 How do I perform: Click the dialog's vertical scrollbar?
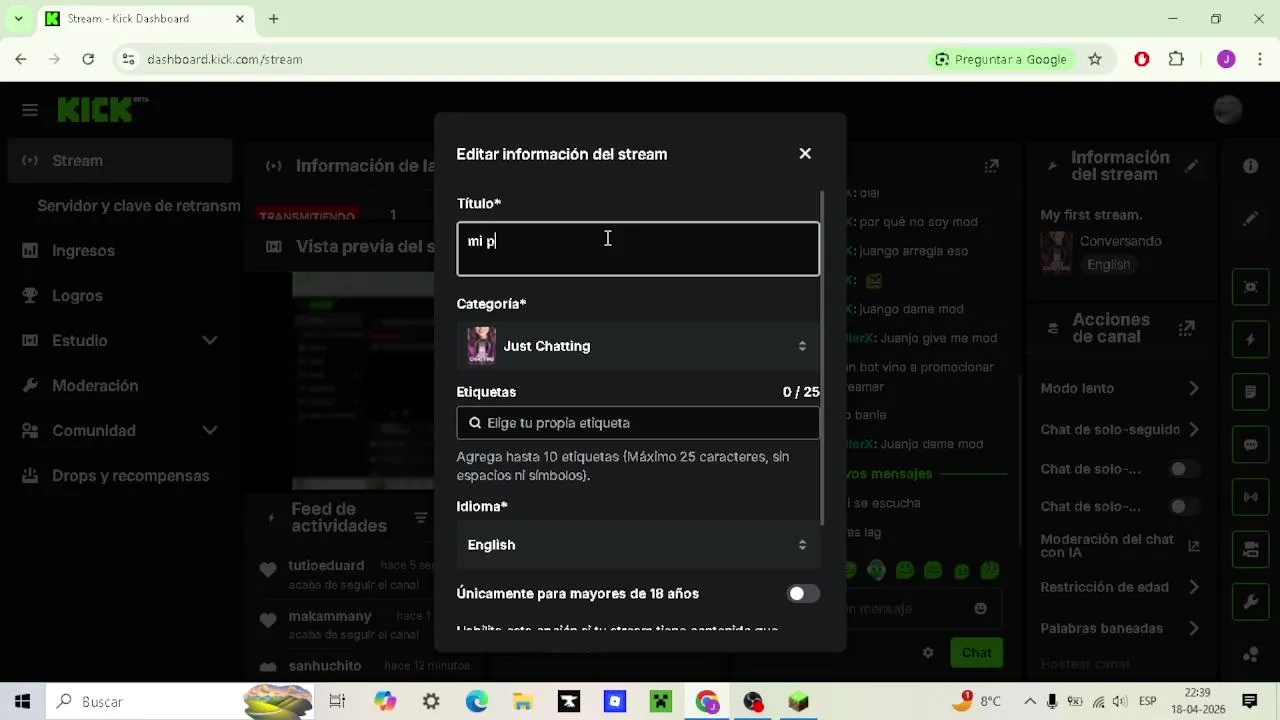coord(823,358)
